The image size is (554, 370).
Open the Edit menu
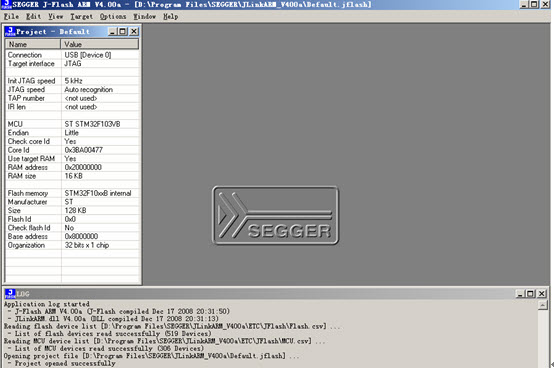click(x=33, y=16)
